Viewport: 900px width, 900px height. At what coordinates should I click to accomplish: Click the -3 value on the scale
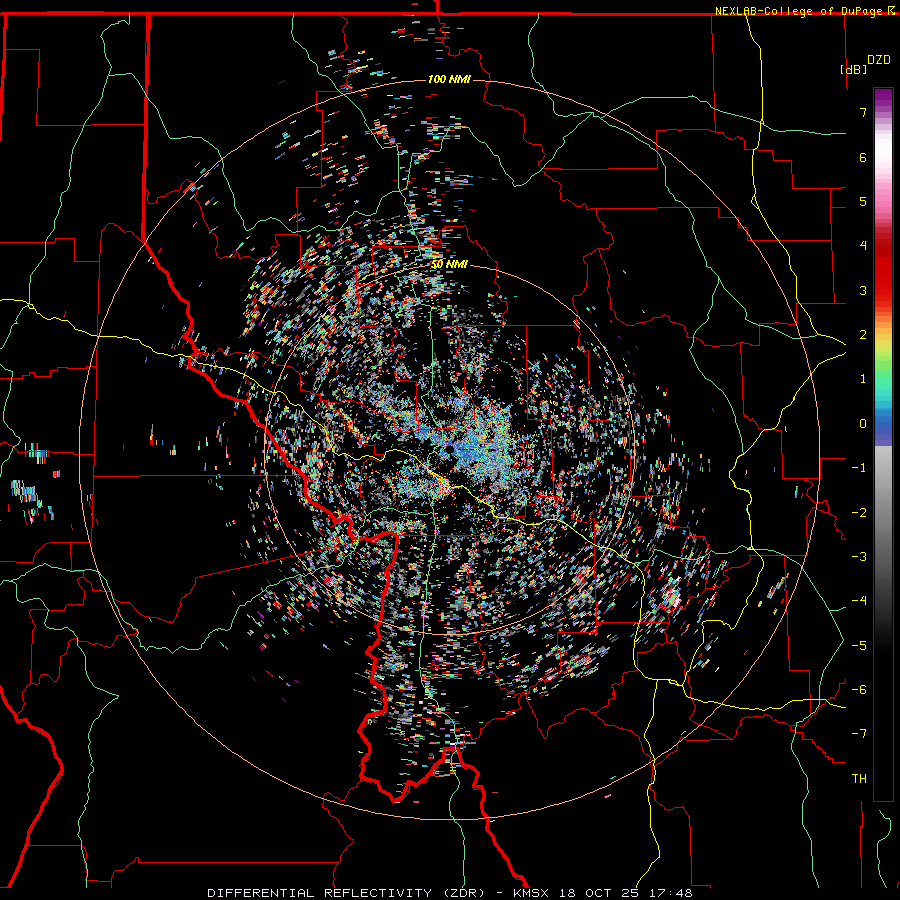point(859,557)
